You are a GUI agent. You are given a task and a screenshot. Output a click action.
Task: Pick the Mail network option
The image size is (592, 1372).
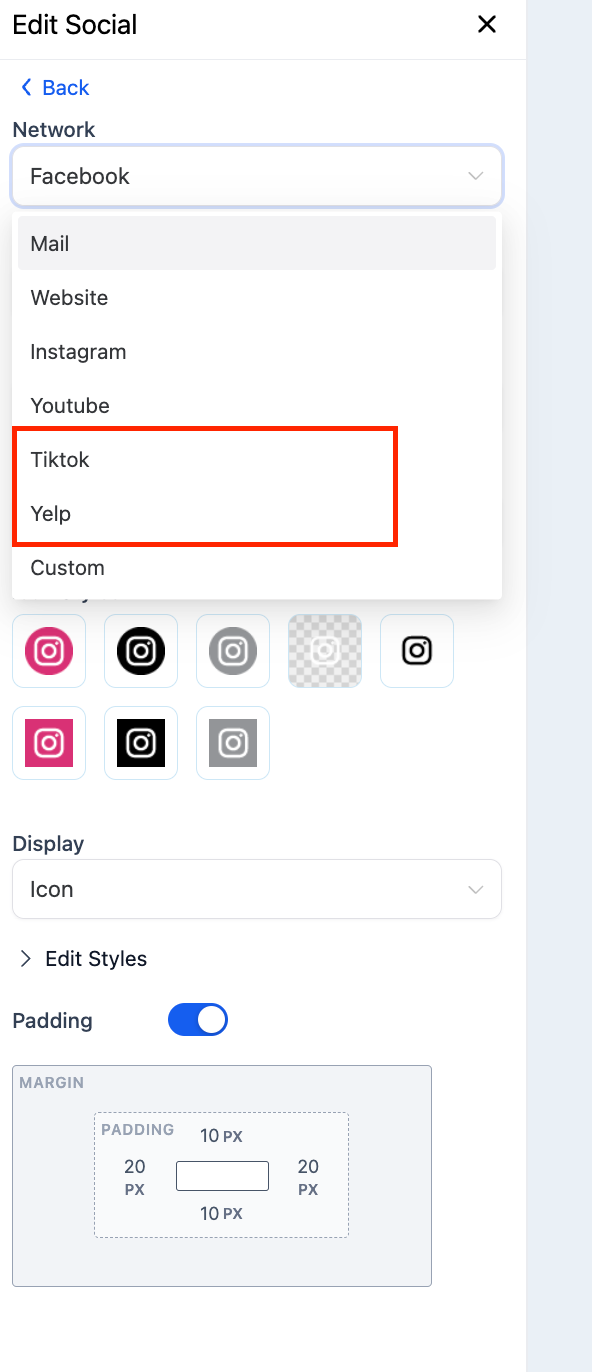pos(257,244)
